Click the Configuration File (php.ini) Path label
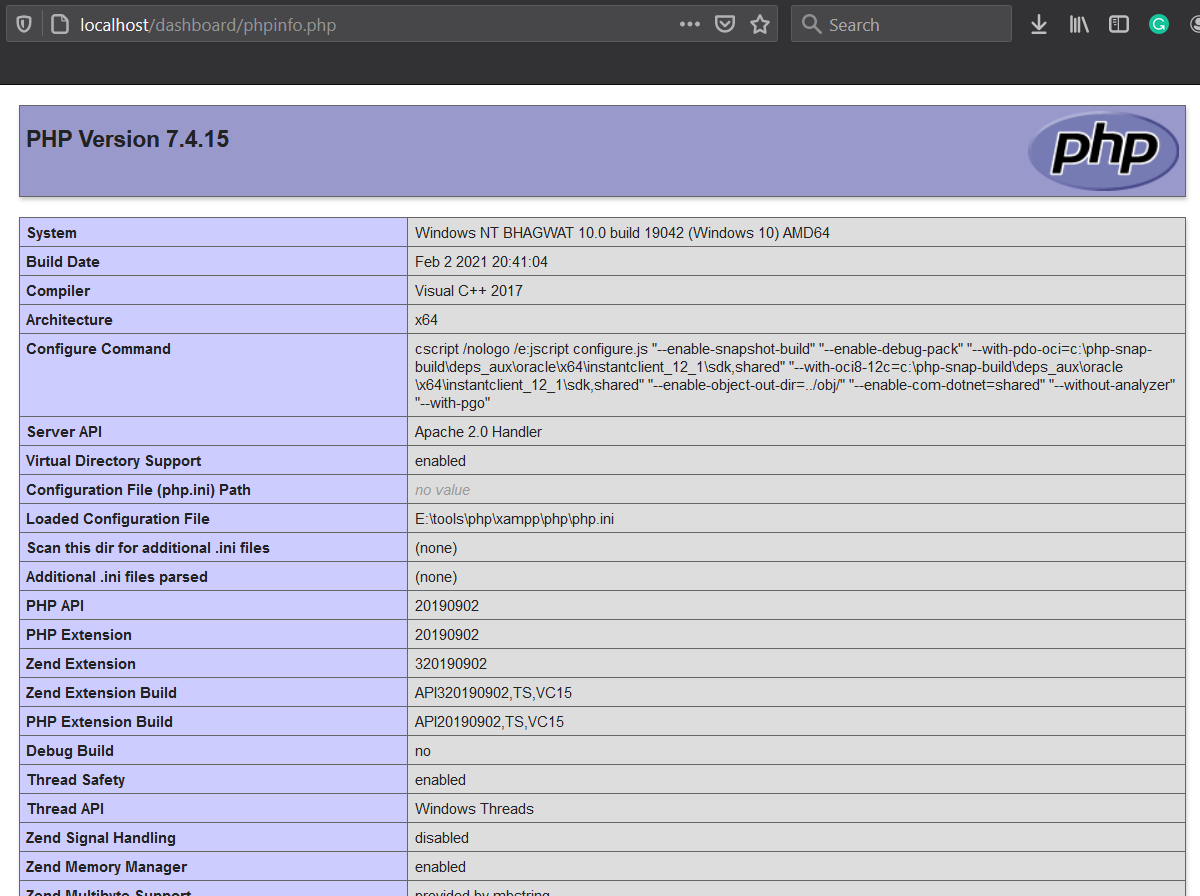Viewport: 1200px width, 896px height. click(138, 490)
